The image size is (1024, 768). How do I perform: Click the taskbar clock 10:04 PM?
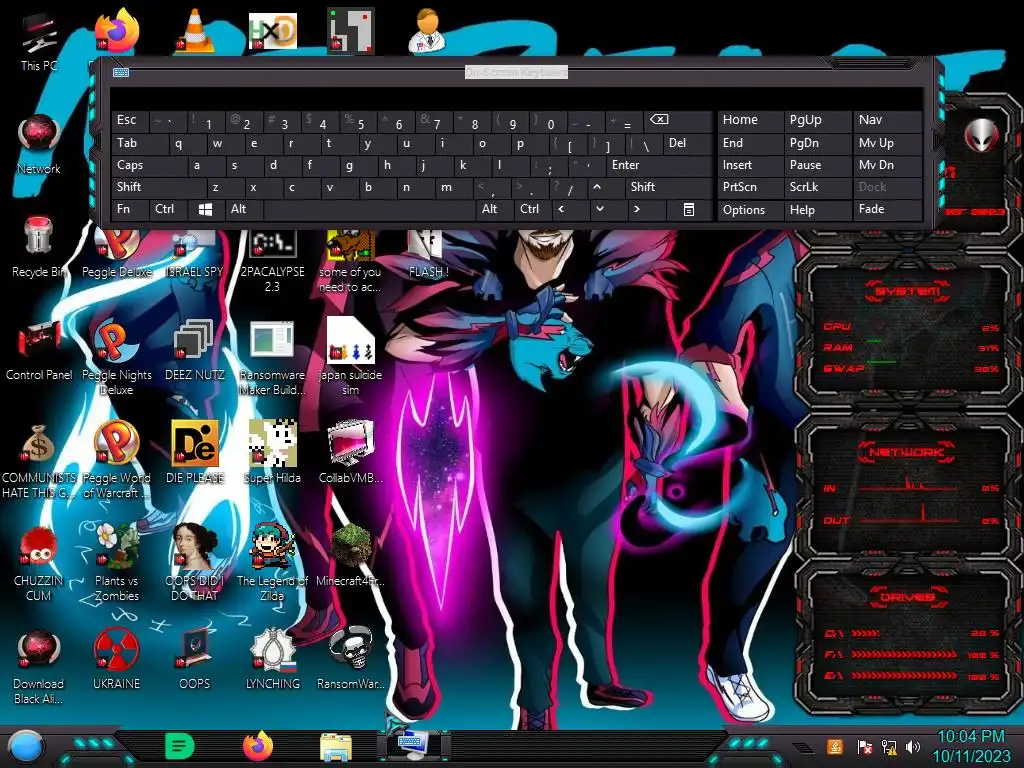tap(970, 737)
